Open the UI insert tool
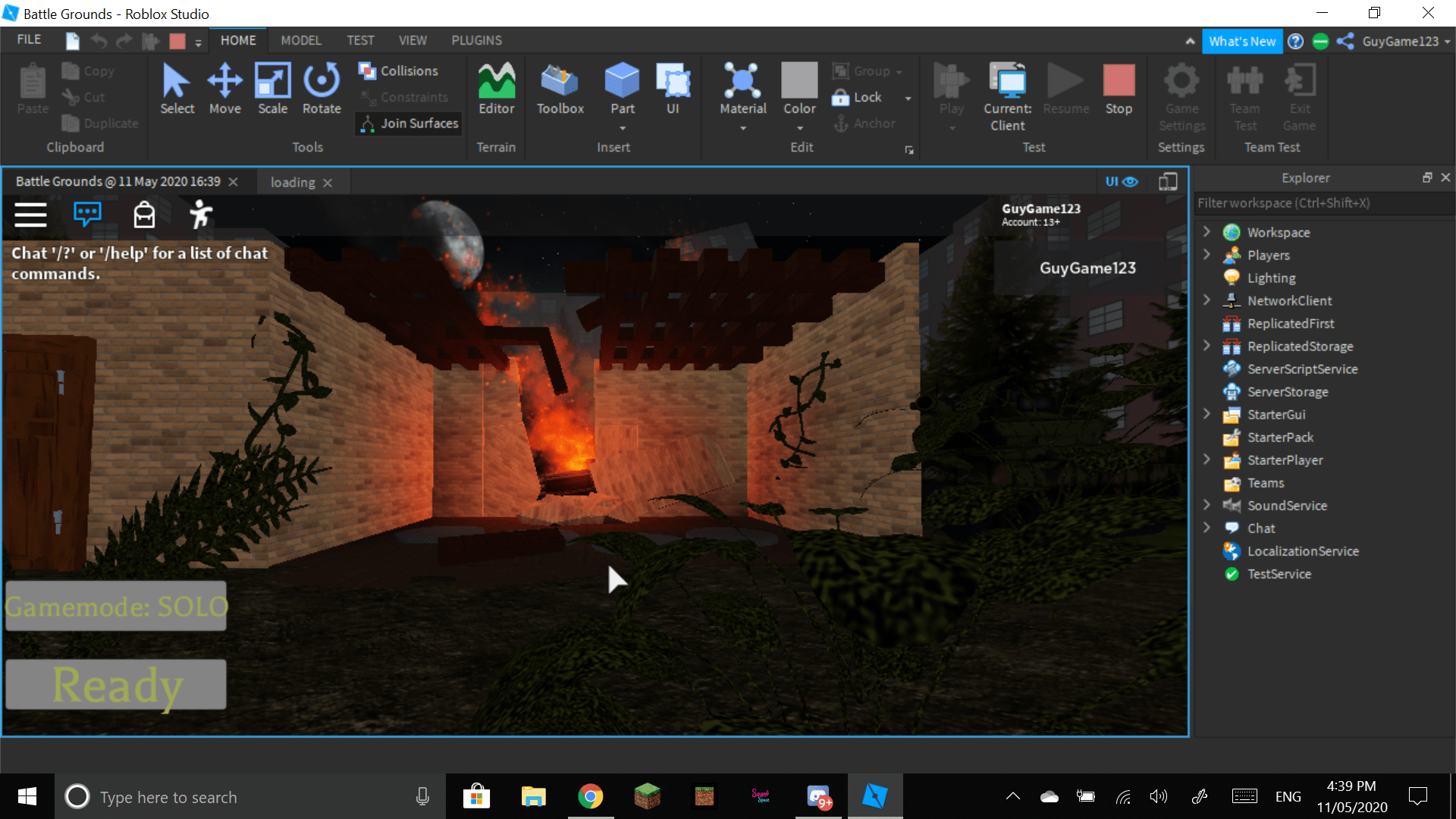 pos(673,89)
